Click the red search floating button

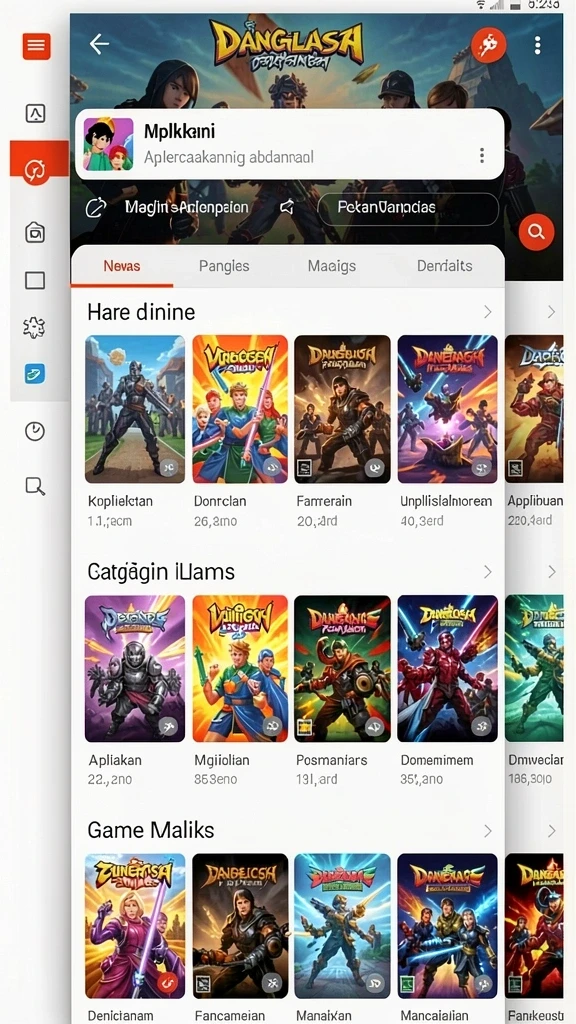point(537,231)
